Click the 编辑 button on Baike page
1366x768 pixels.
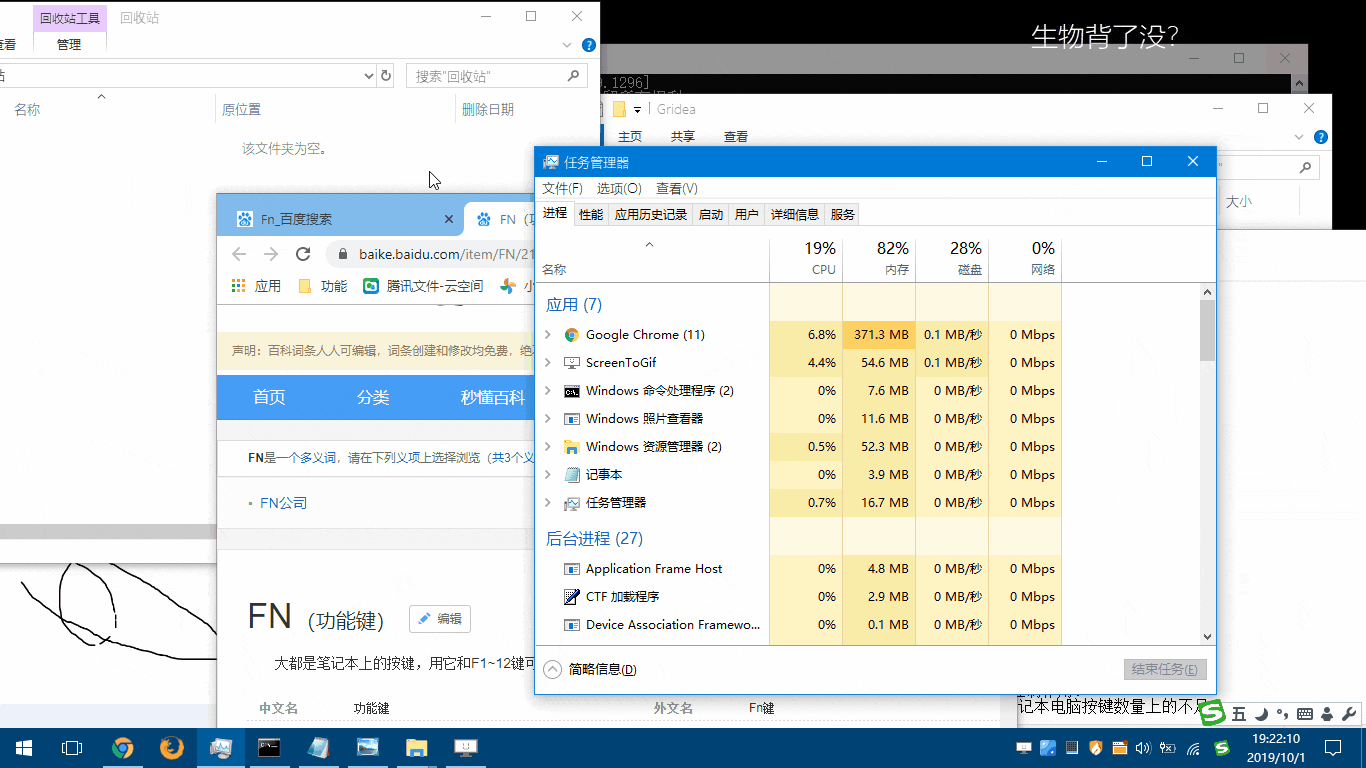tap(440, 619)
